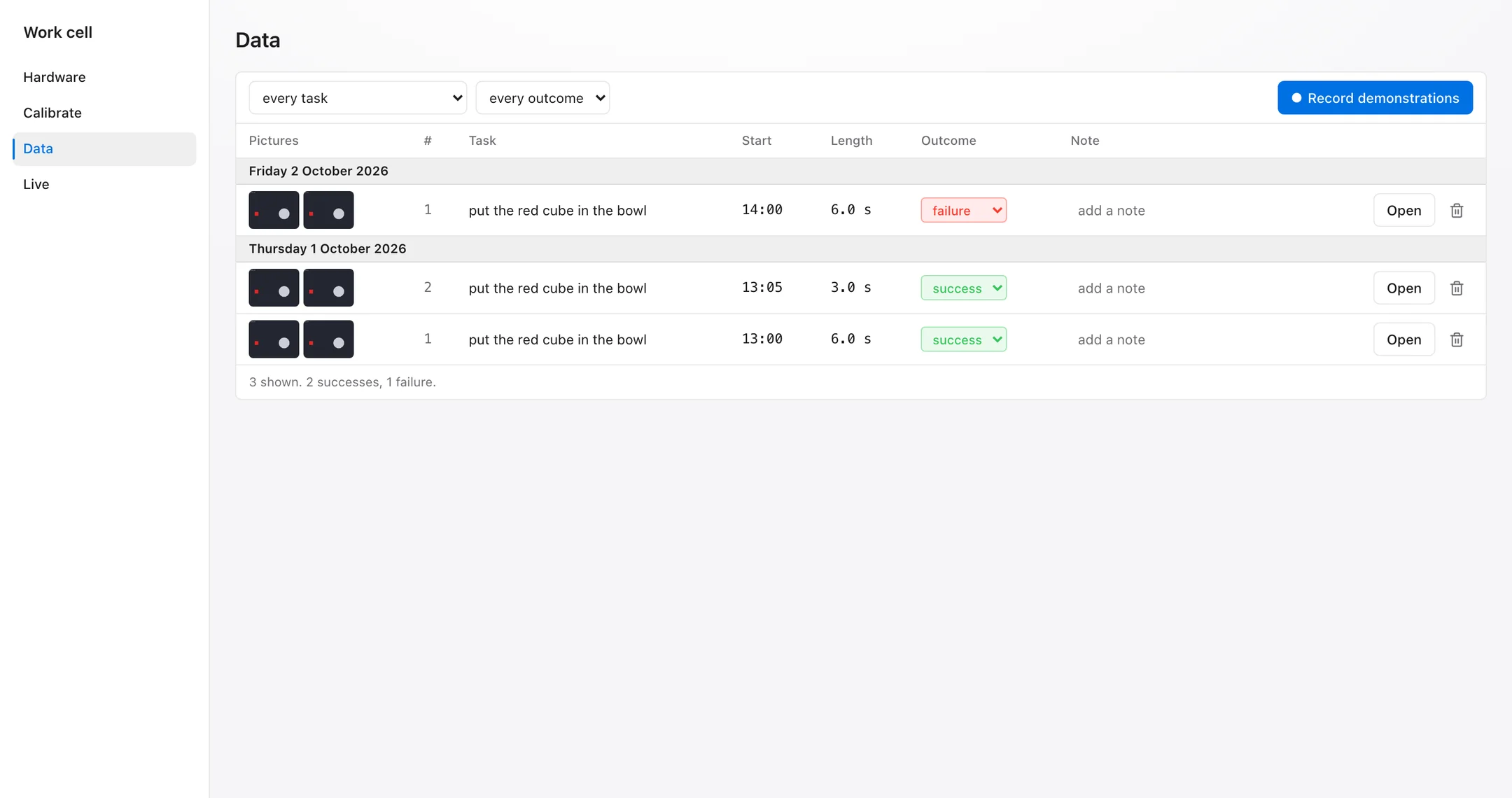Click the summary '3 shown. 2 successes, 1 failure.'
The width and height of the screenshot is (1512, 798).
coord(342,382)
